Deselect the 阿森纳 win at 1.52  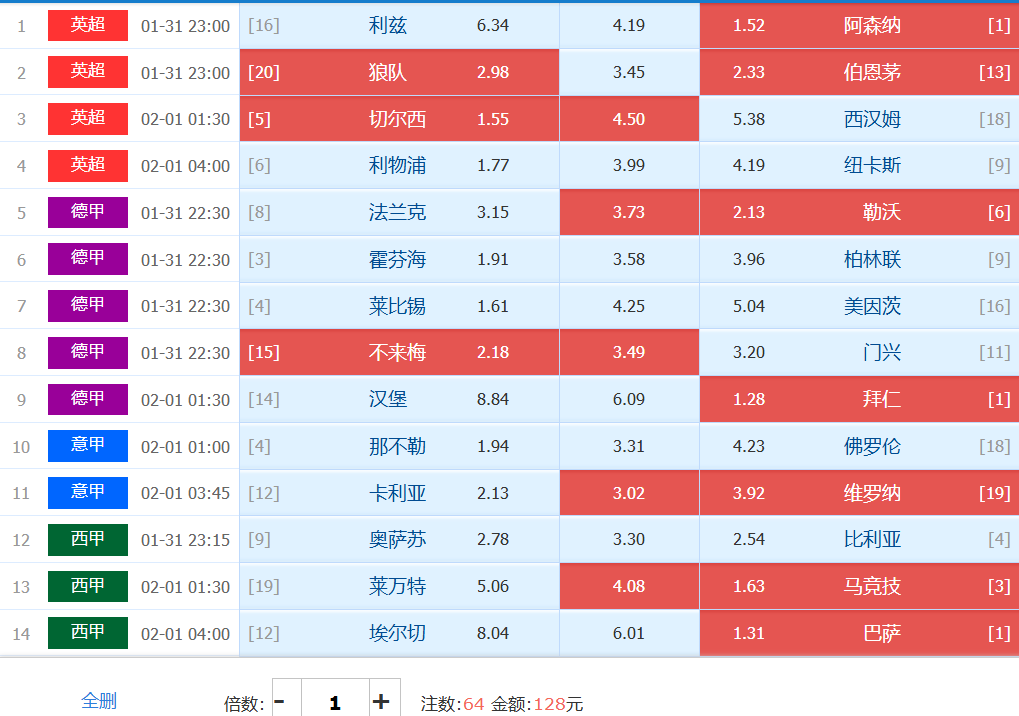click(x=858, y=26)
